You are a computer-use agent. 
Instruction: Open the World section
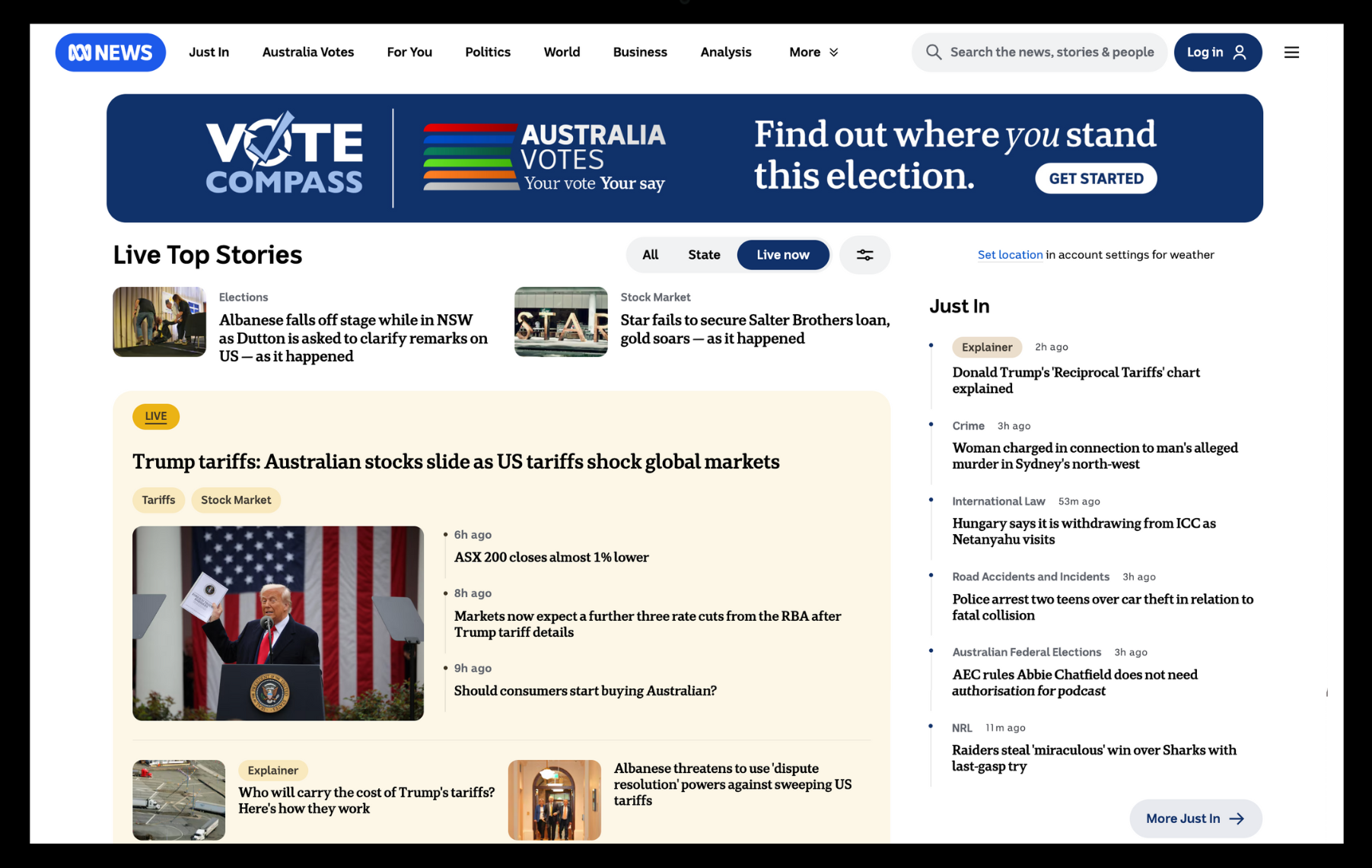pos(562,52)
